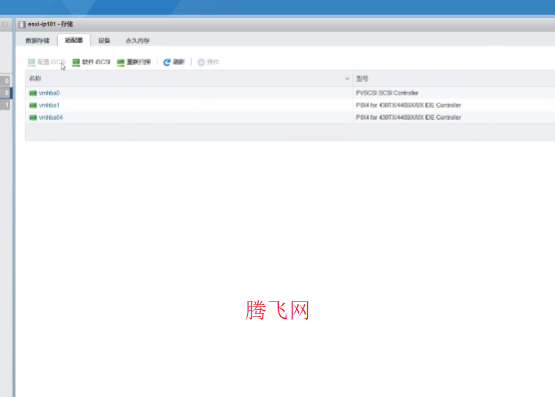The height and width of the screenshot is (397, 555).
Task: Click the 软件 iSCSI green icon
Action: (76, 63)
